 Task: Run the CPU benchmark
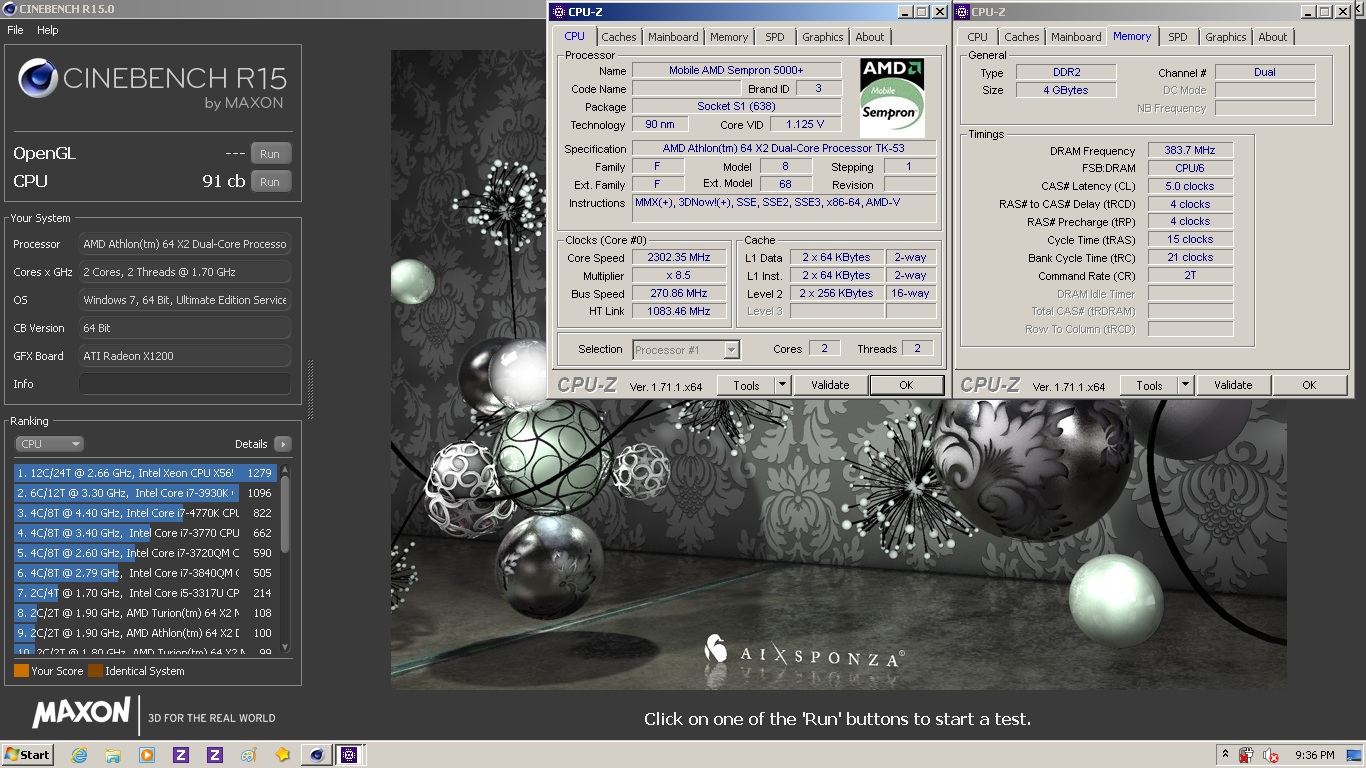pyautogui.click(x=270, y=182)
